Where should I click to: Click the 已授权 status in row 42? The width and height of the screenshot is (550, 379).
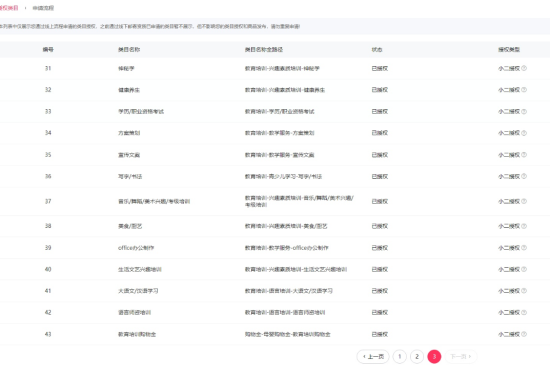tap(380, 313)
